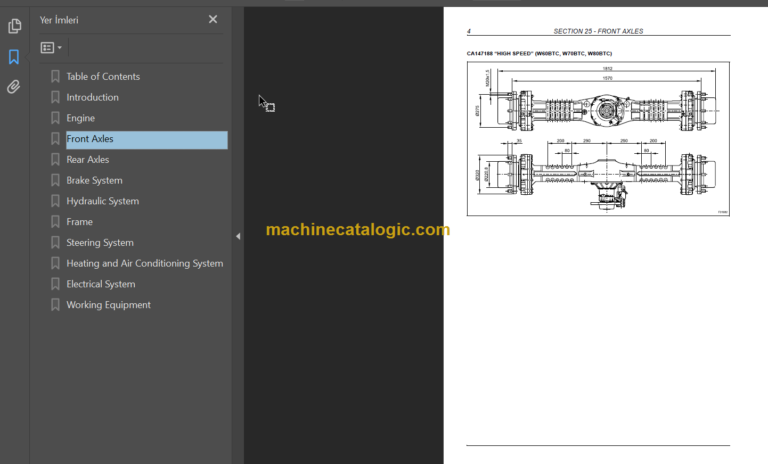Click bookmark icon beside Front Axles
The image size is (768, 464).
coord(55,139)
